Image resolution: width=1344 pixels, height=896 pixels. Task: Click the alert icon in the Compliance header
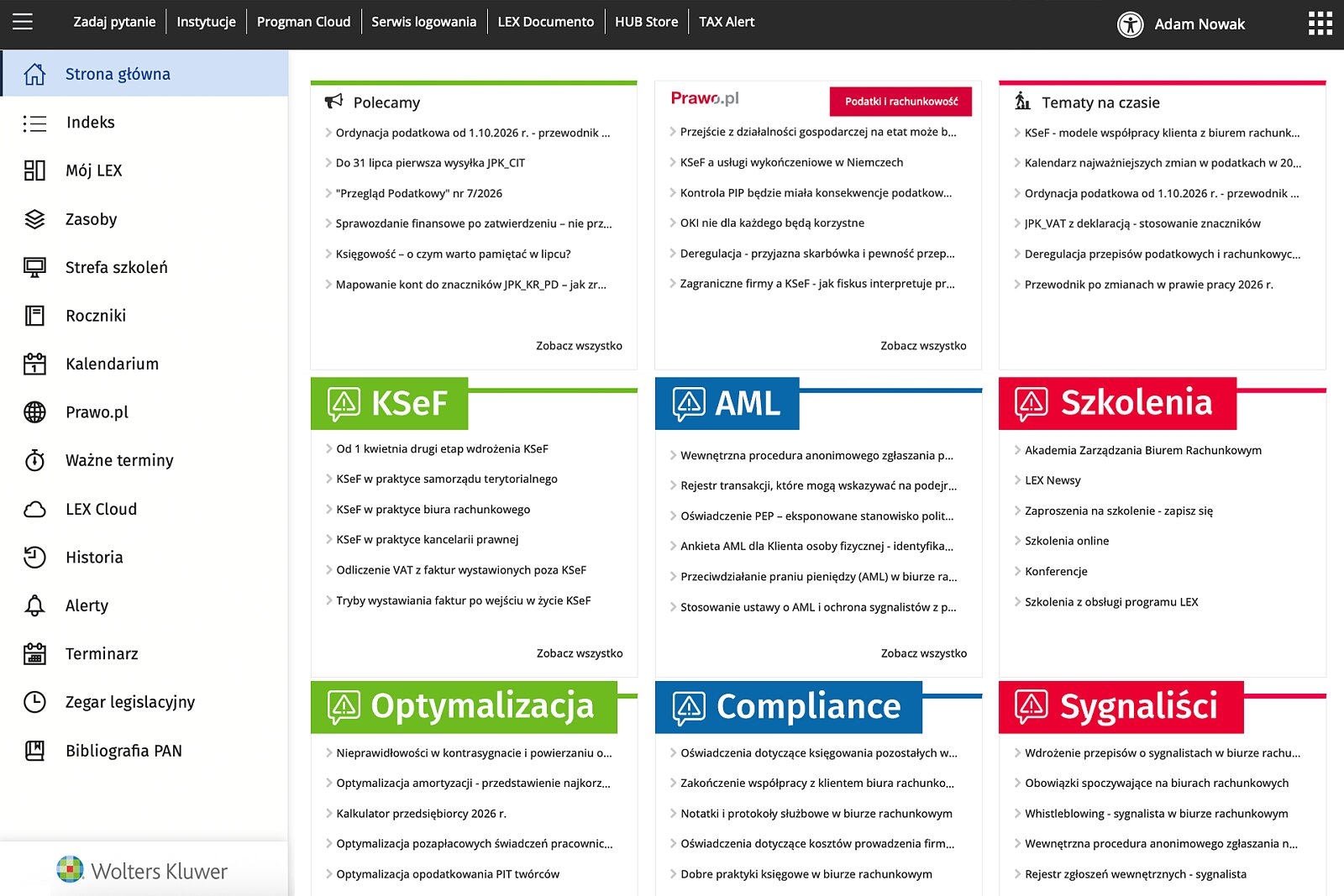[689, 707]
